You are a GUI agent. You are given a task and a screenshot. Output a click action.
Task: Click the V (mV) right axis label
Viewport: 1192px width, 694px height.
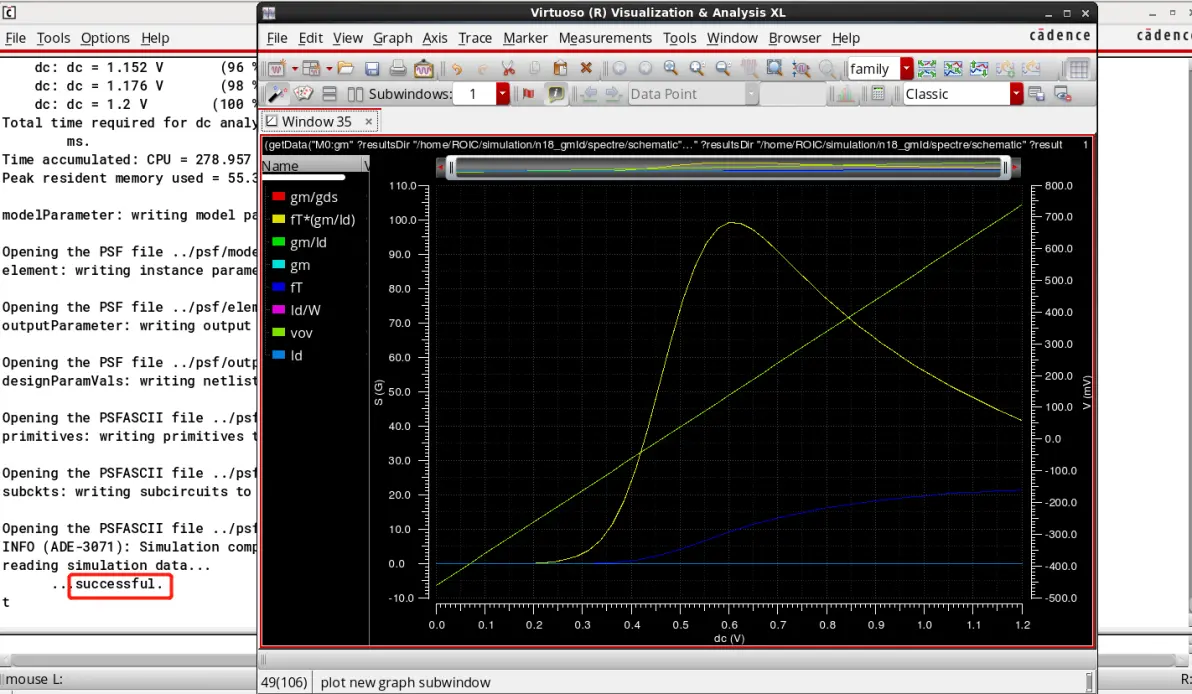[1086, 392]
